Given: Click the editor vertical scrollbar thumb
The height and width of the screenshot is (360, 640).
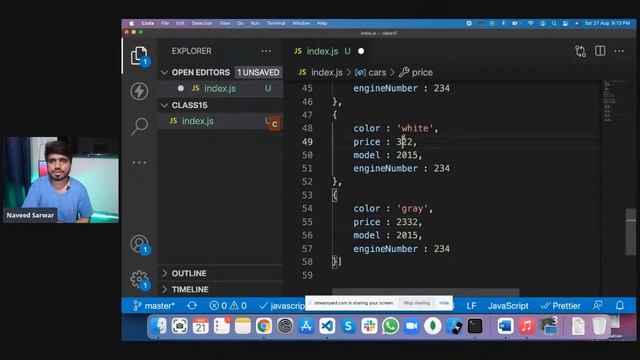Looking at the screenshot, I should pyautogui.click(x=631, y=231).
